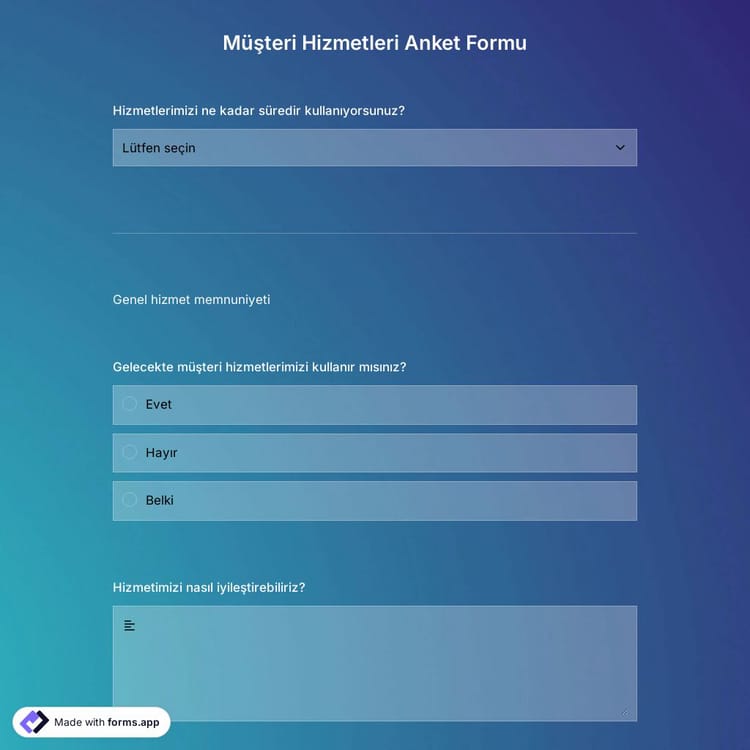
Task: Select the Belki radio button
Action: click(x=130, y=500)
